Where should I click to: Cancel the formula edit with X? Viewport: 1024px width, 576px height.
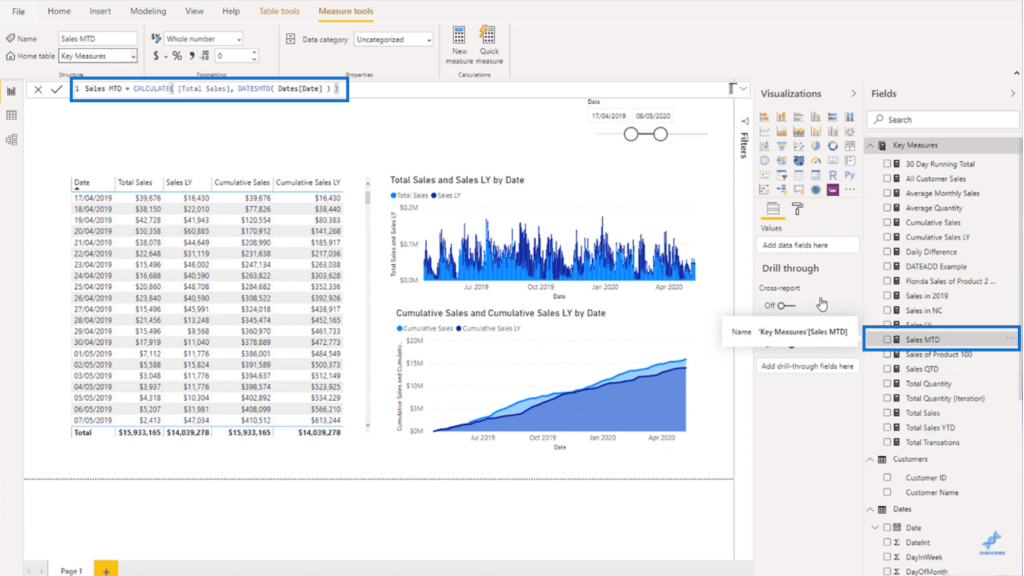tap(38, 89)
